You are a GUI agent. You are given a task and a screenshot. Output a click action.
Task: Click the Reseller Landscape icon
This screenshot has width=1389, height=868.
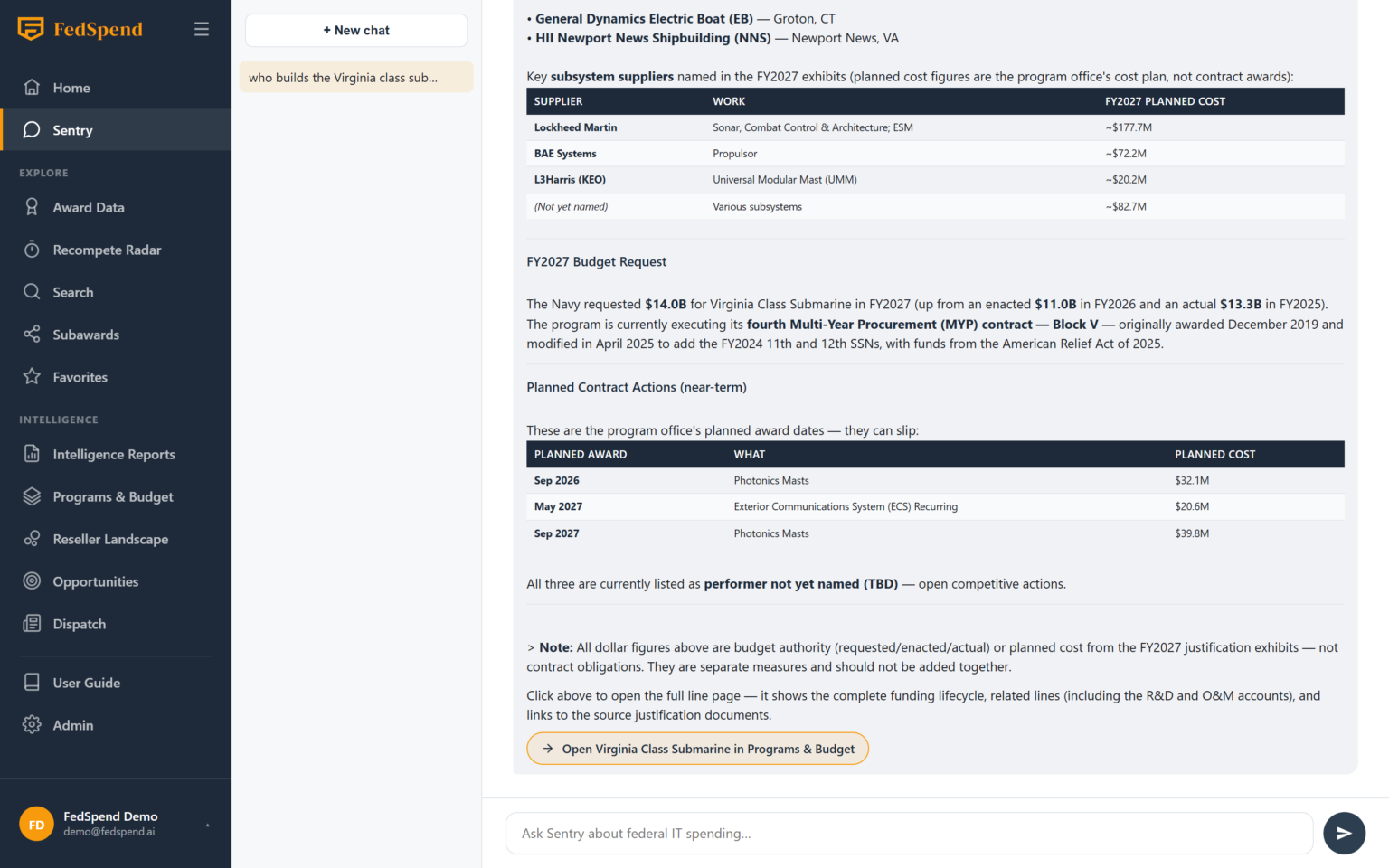[x=32, y=539]
